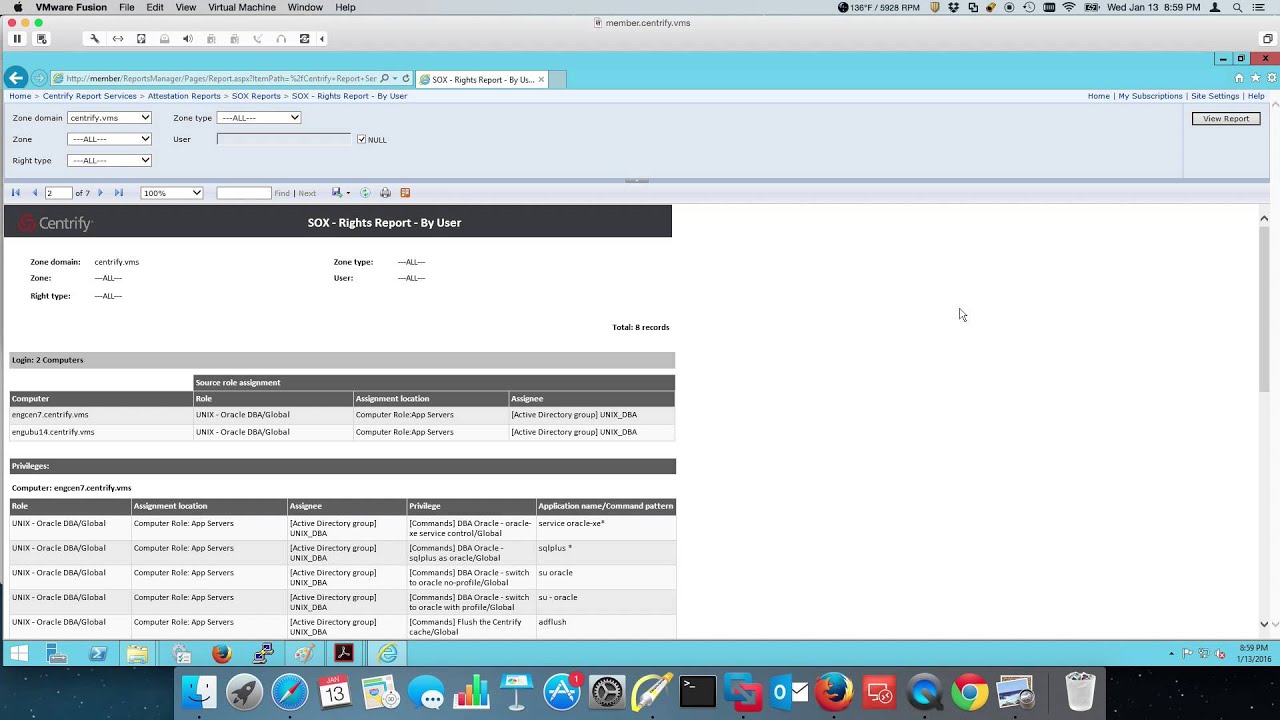Open SOX Reports breadcrumb link
Image resolution: width=1280 pixels, height=720 pixels.
coord(256,96)
